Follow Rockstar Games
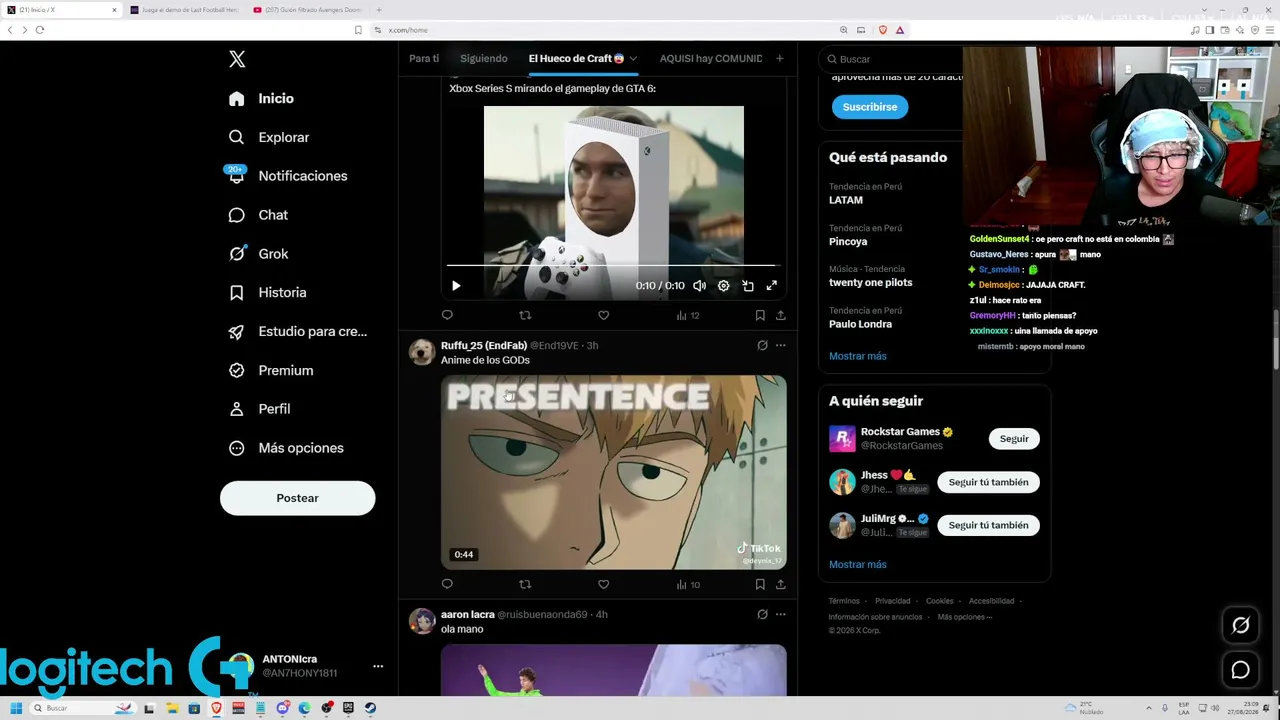 [1014, 439]
